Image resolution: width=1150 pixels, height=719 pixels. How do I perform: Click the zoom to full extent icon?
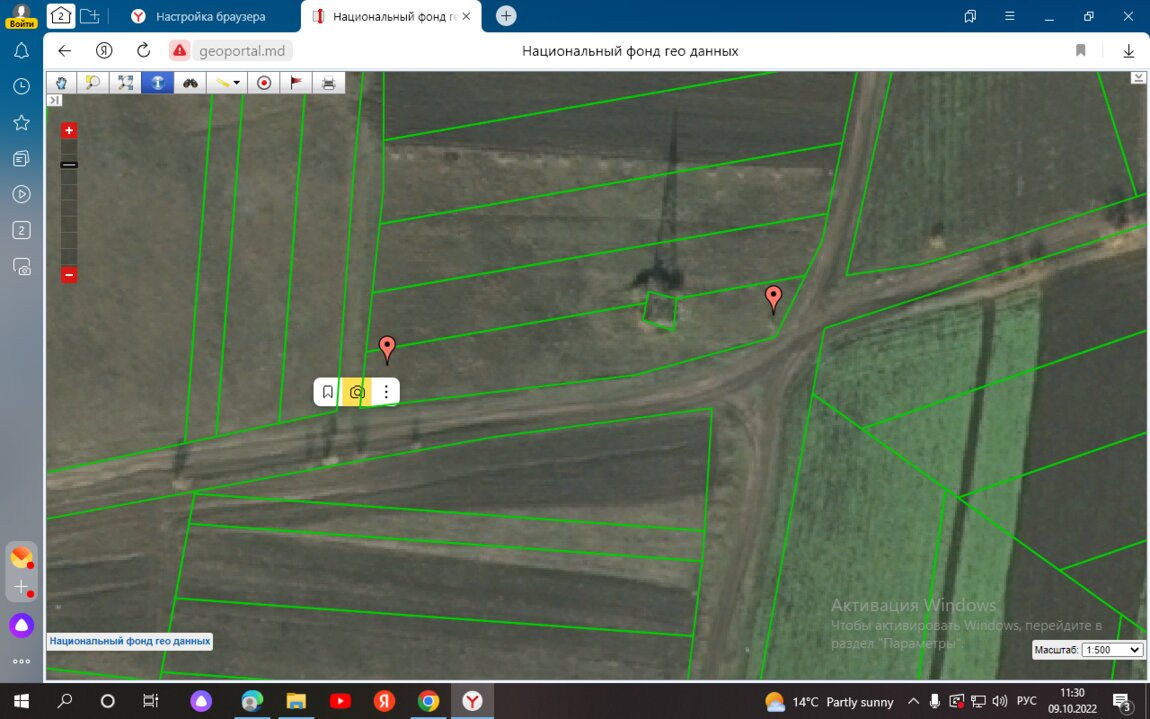tap(125, 83)
